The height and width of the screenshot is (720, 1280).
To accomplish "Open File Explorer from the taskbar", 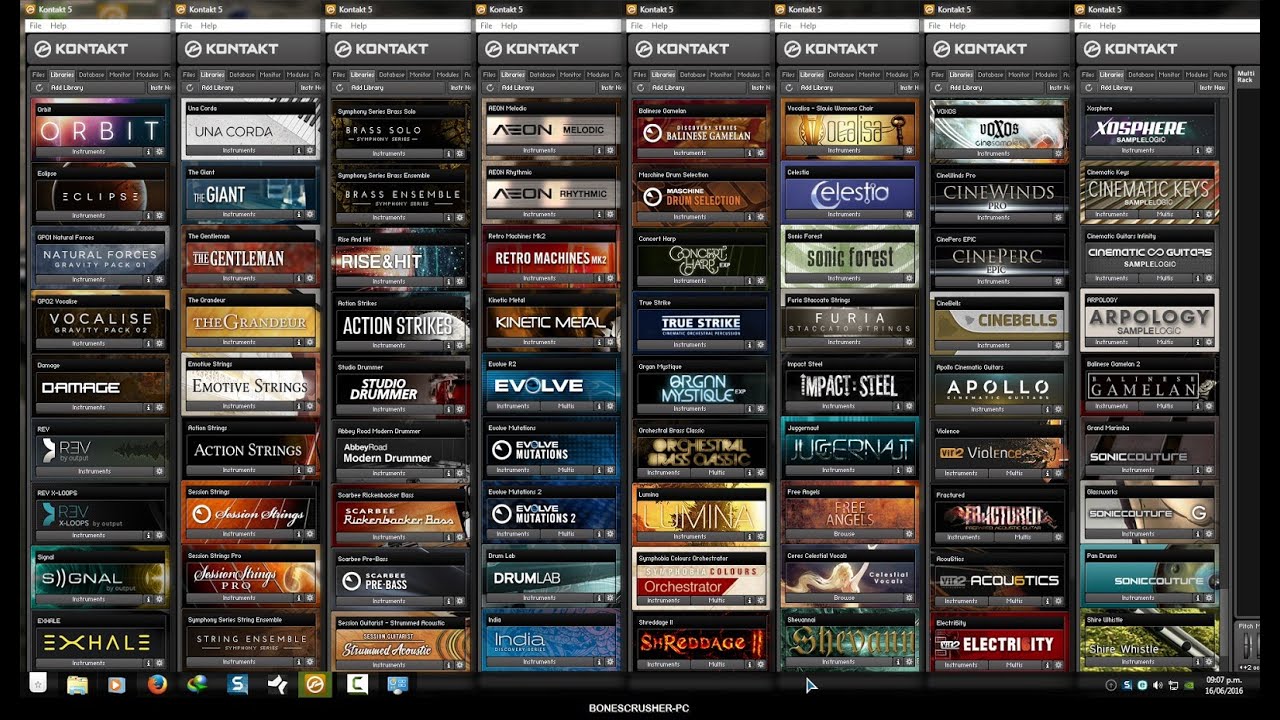I will tap(77, 685).
